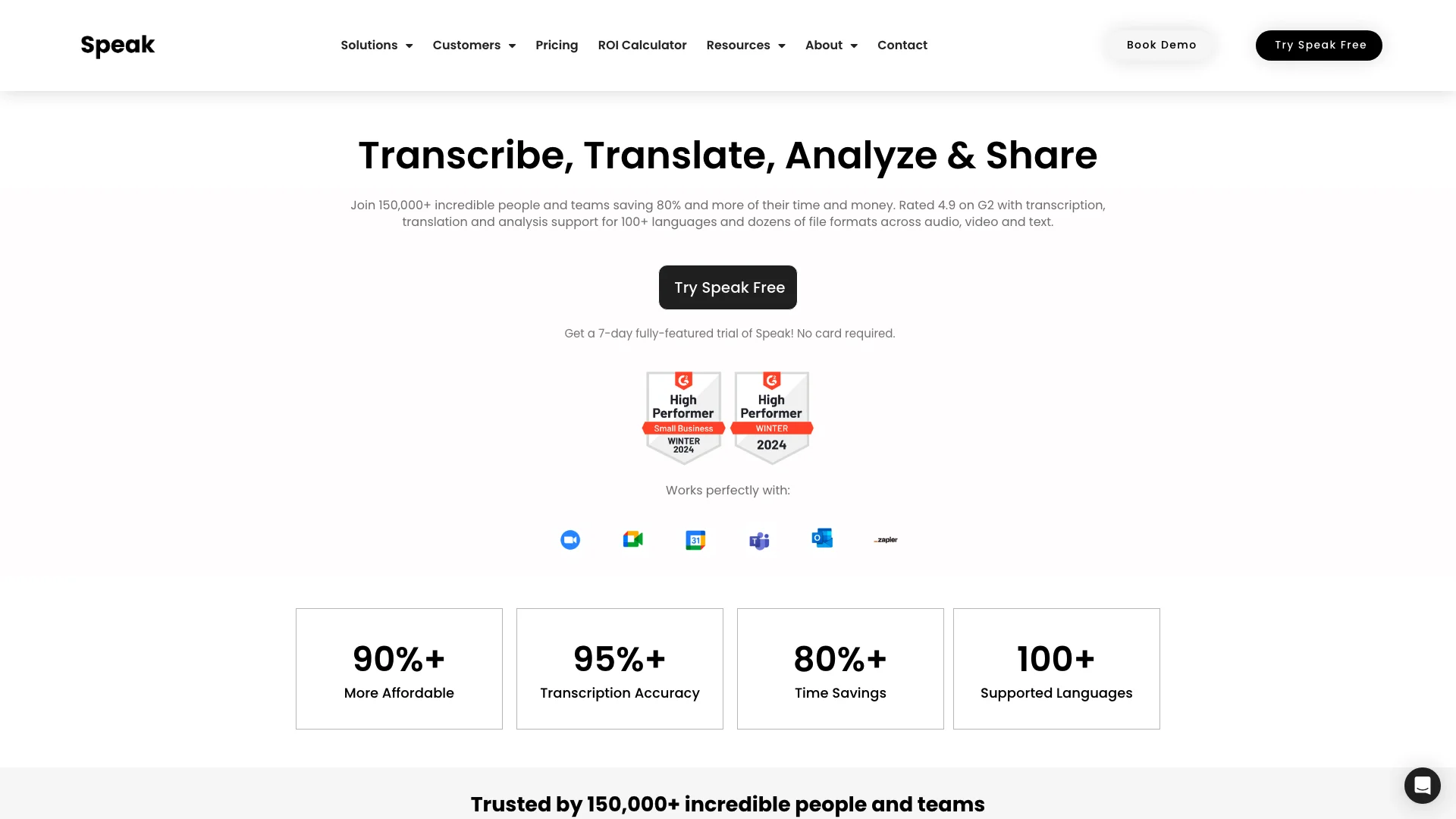Click the Zapier integration icon
1456x819 pixels.
(885, 539)
